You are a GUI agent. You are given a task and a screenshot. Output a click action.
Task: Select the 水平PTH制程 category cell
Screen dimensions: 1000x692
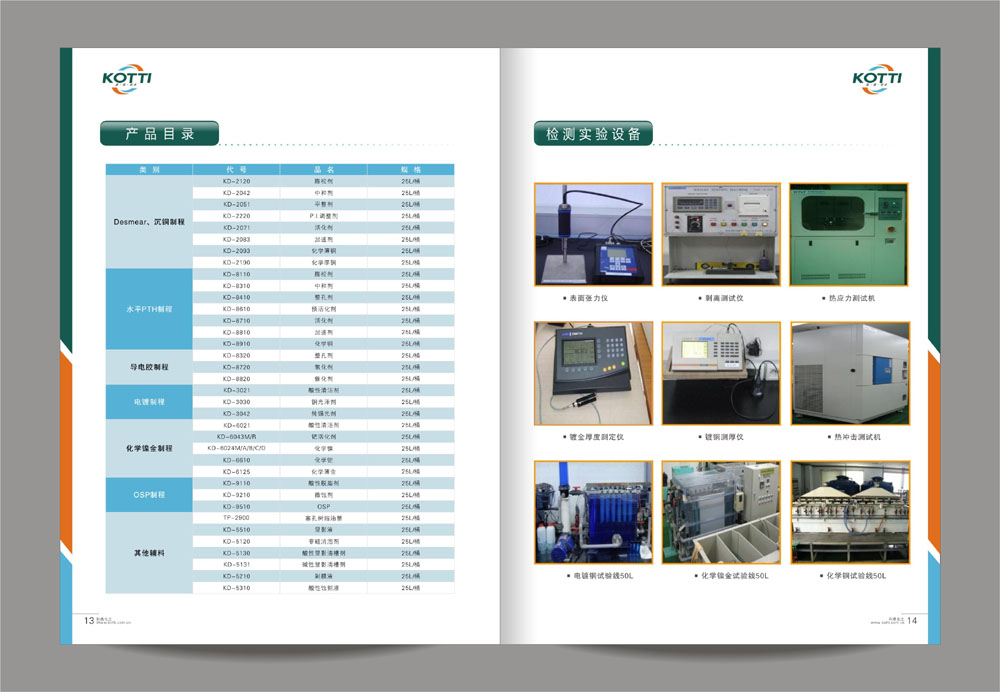click(149, 309)
